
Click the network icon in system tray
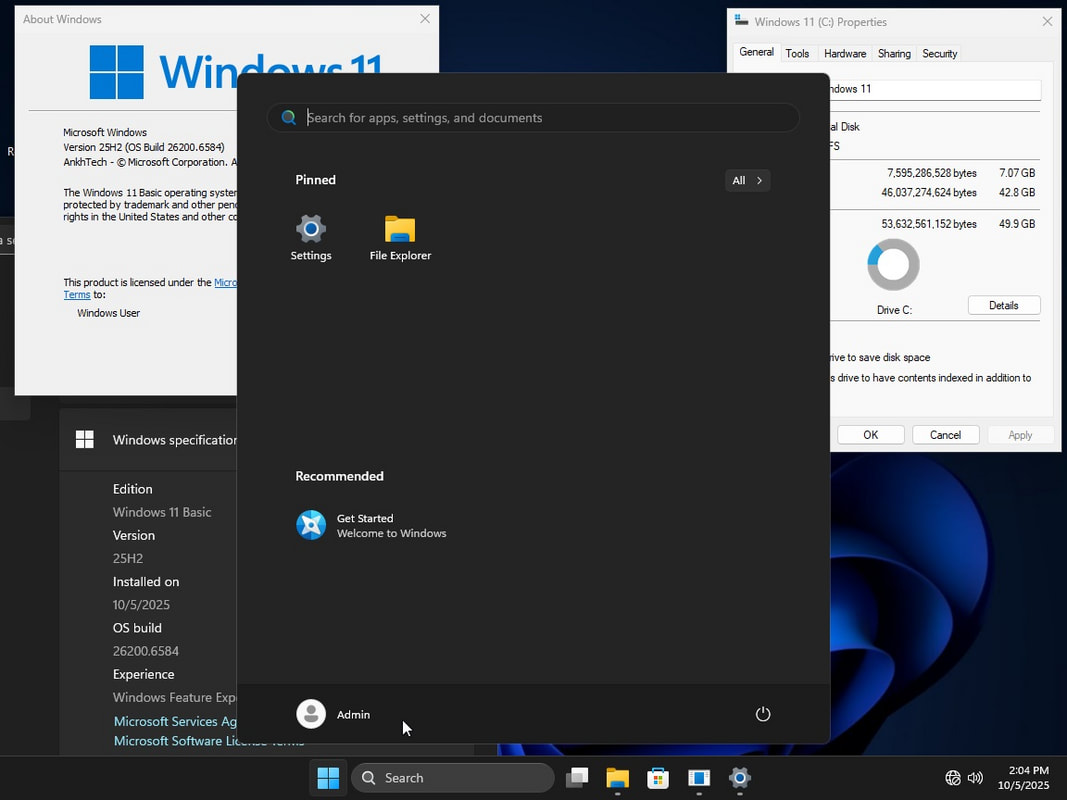tap(953, 777)
